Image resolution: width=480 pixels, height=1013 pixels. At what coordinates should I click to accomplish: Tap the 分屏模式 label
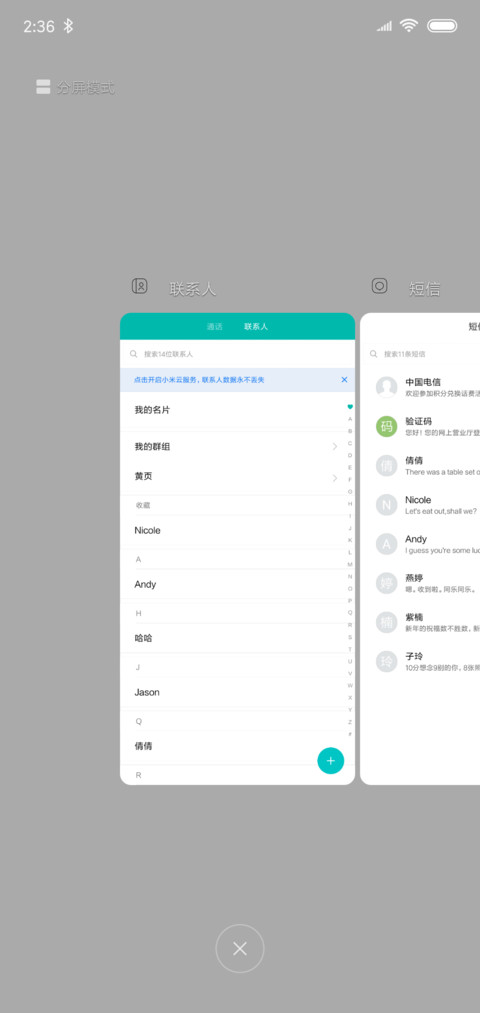pos(85,88)
